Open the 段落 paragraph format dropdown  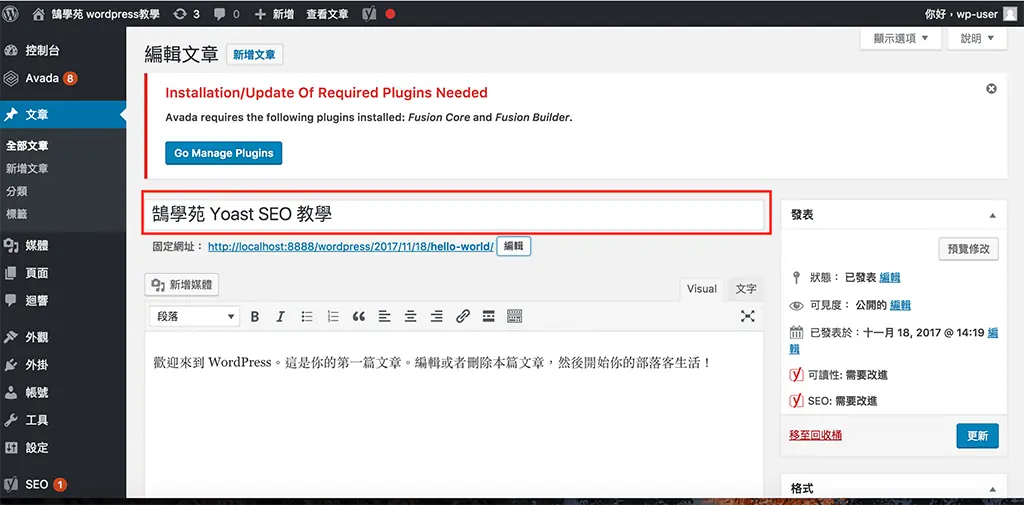tap(194, 317)
